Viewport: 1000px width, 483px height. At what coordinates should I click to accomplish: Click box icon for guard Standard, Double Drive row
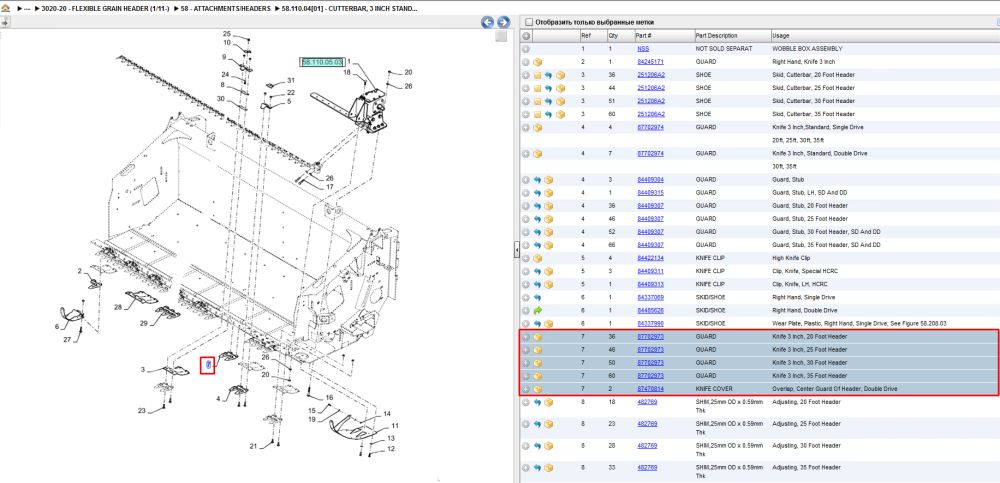538,154
